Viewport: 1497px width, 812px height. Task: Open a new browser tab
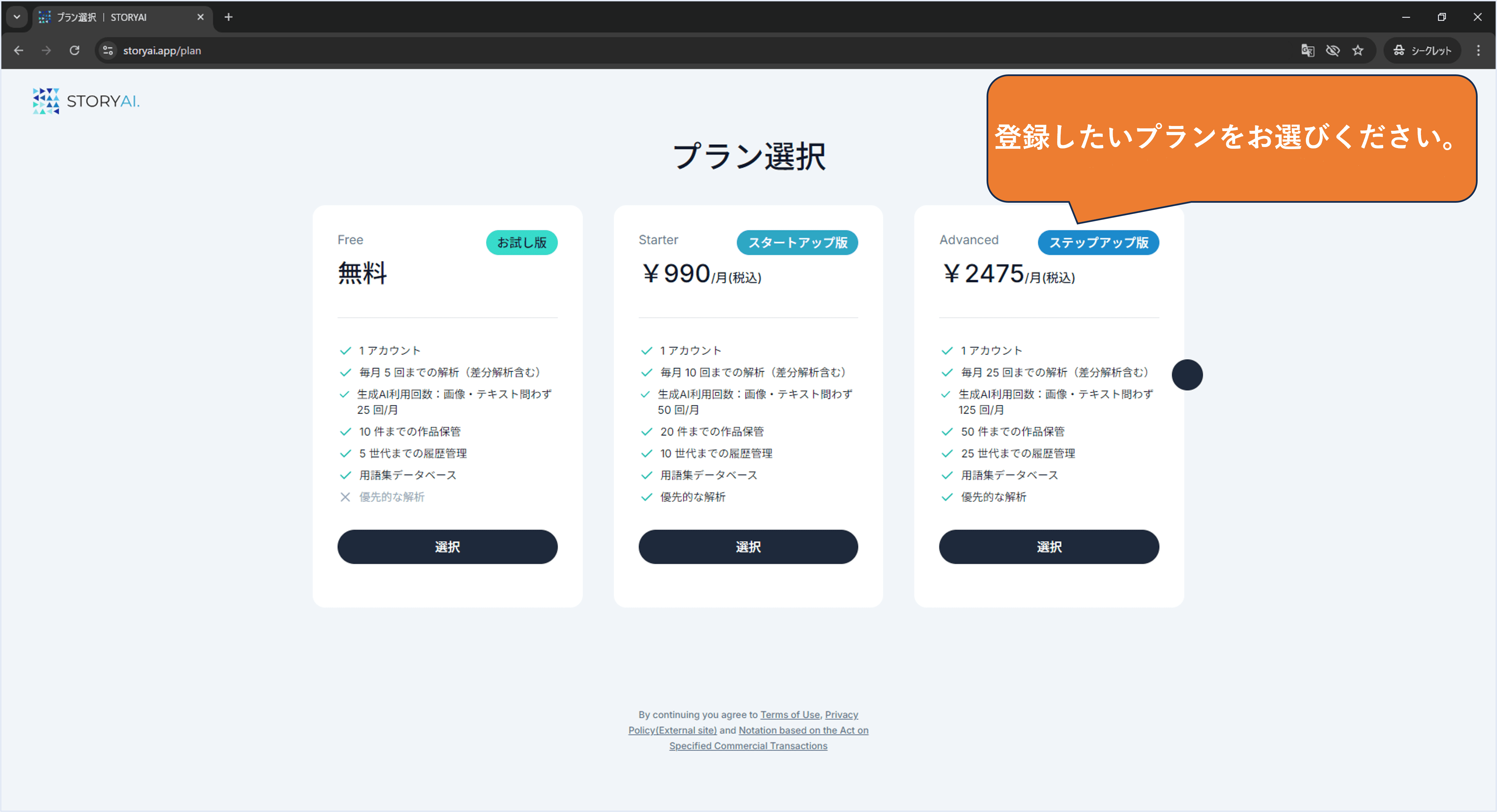pos(228,17)
